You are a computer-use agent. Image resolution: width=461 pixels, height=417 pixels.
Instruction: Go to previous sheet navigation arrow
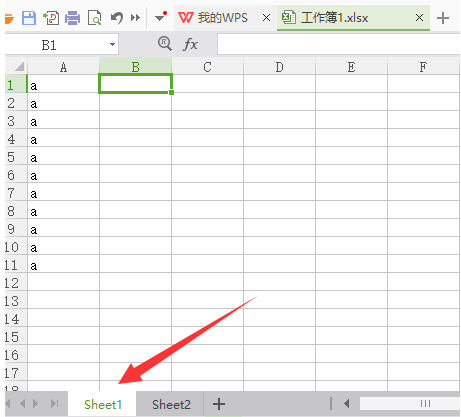(x=23, y=404)
